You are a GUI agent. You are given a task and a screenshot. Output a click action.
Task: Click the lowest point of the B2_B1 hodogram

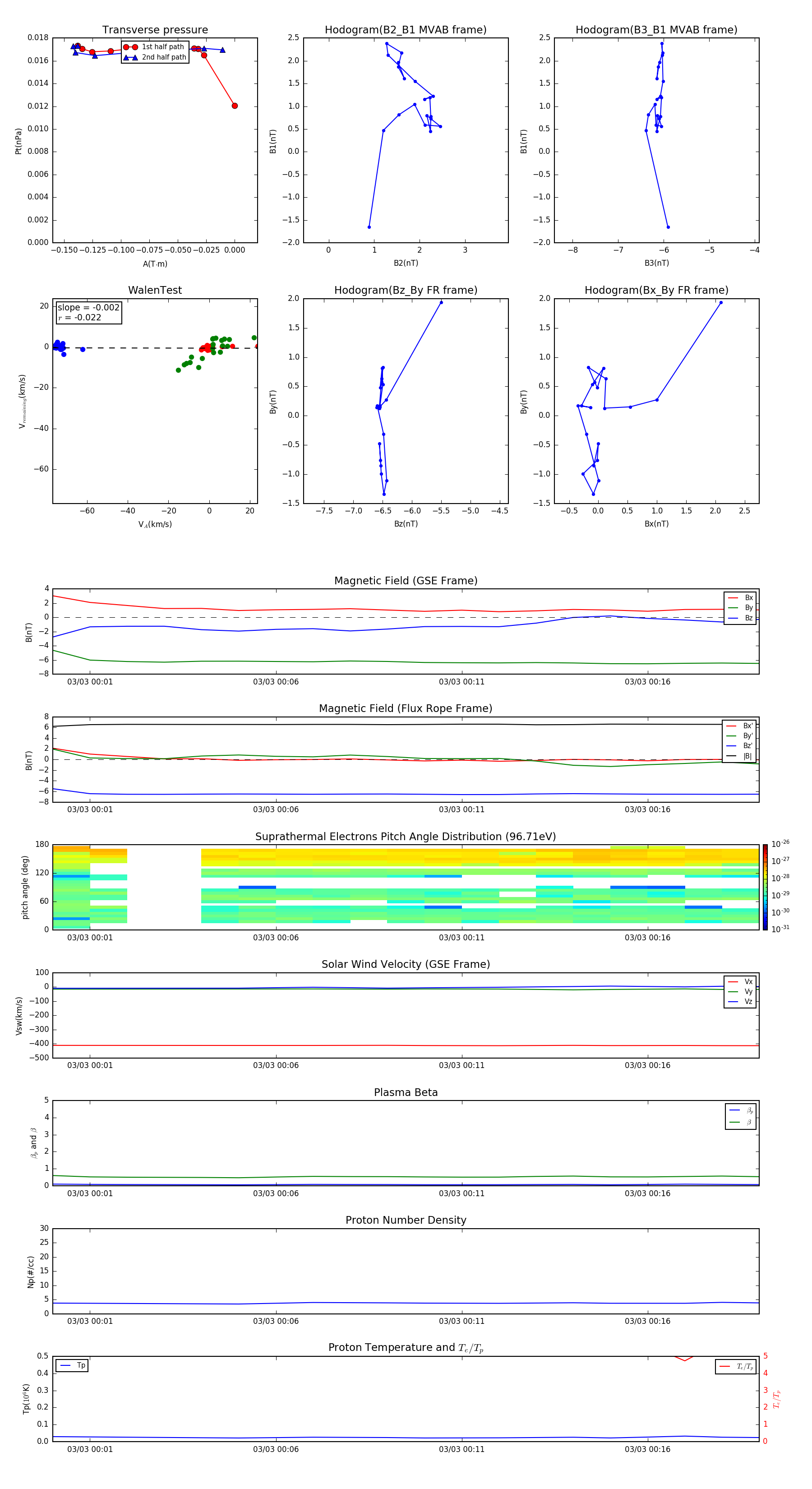(x=369, y=227)
